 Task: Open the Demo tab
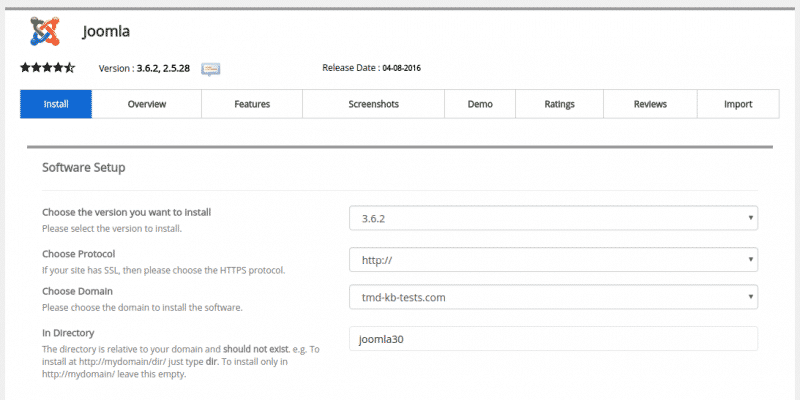coord(480,104)
